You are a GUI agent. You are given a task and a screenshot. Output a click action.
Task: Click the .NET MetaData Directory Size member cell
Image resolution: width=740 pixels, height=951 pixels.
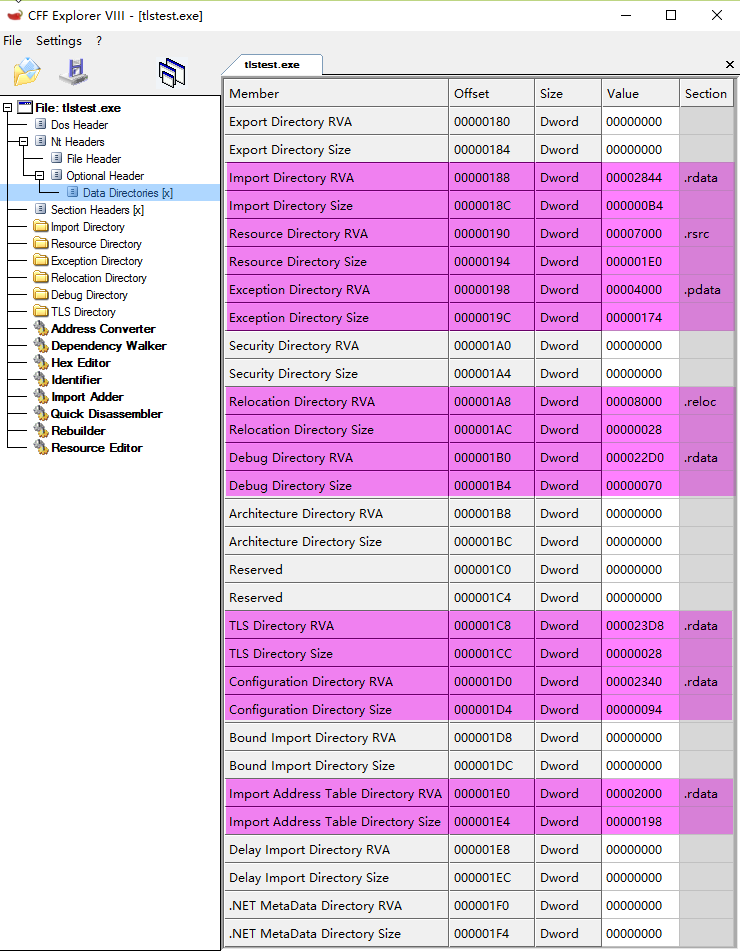[337, 933]
